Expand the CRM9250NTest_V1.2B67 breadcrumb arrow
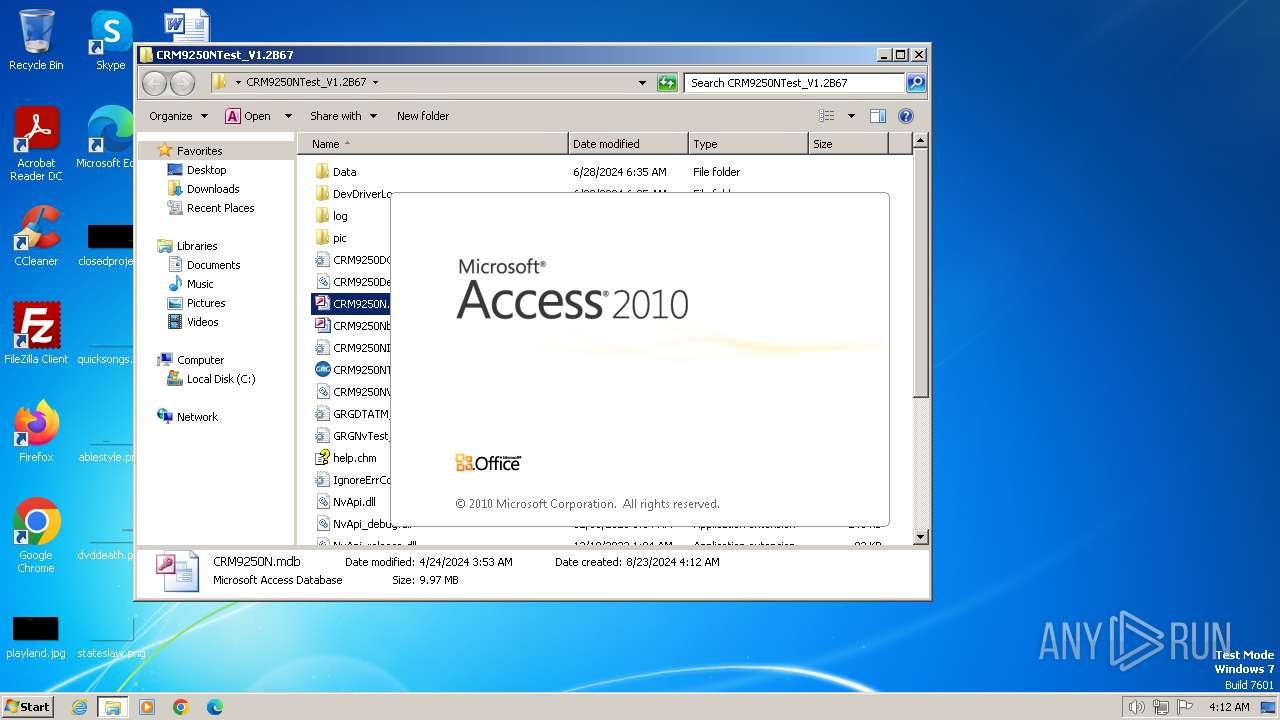 (x=375, y=83)
